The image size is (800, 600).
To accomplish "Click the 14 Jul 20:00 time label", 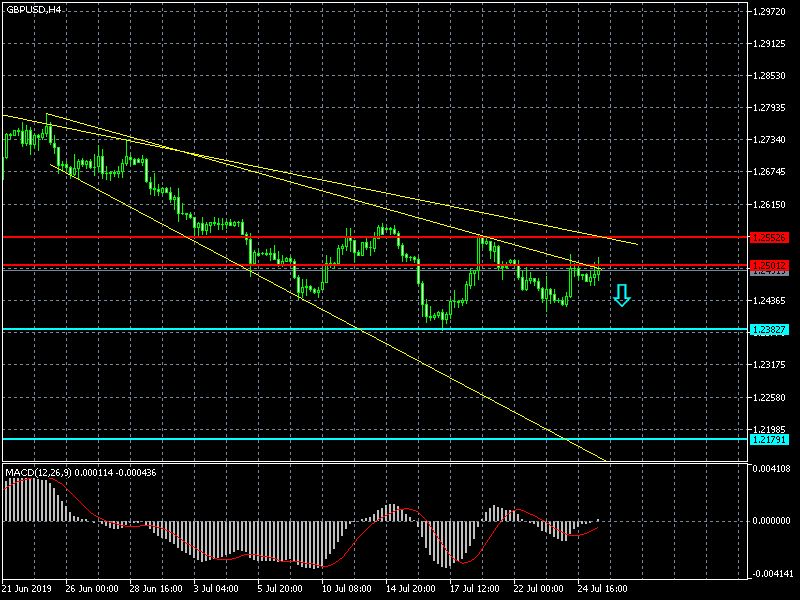I will pos(411,588).
